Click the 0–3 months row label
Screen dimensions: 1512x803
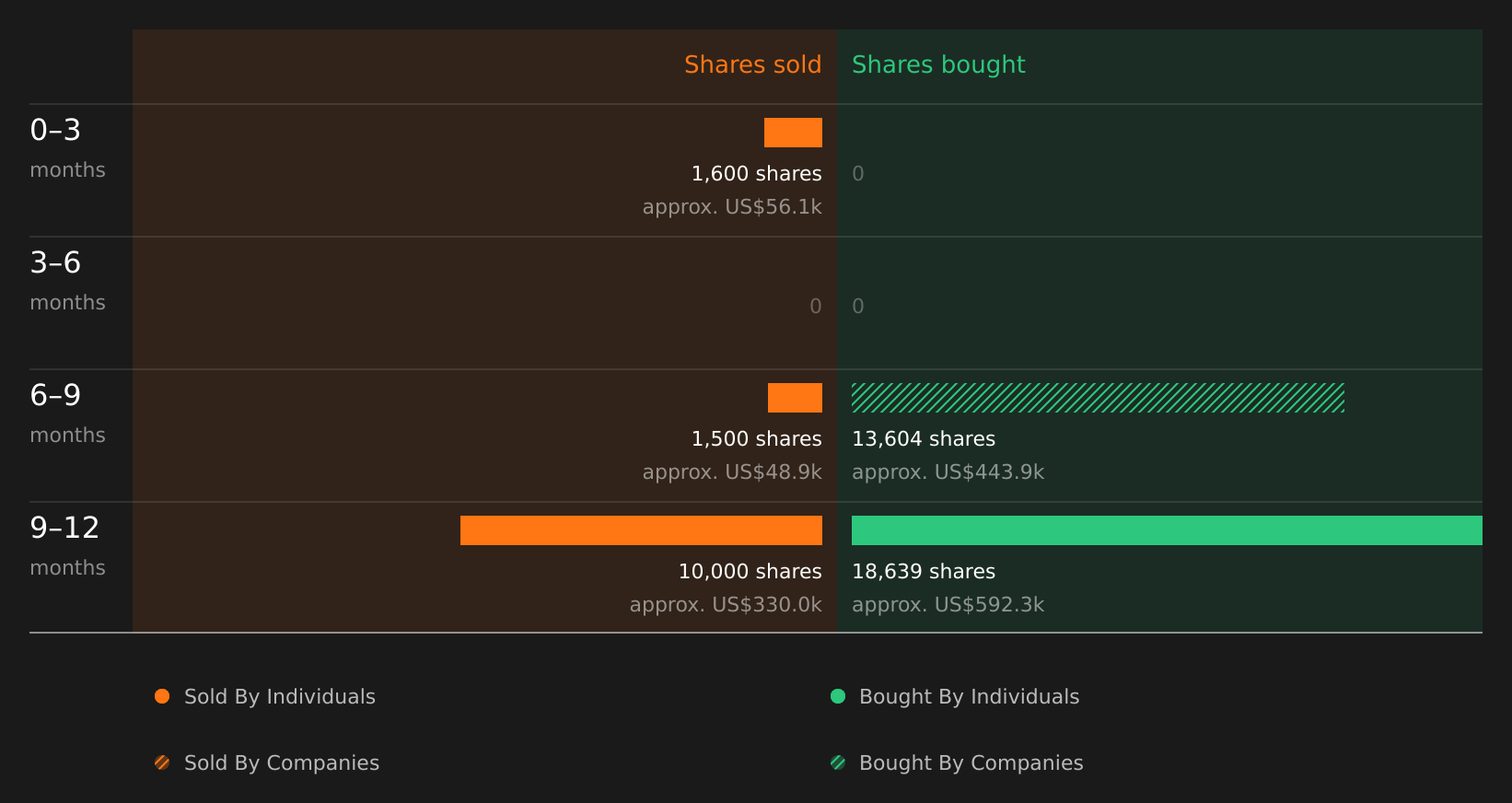67,147
